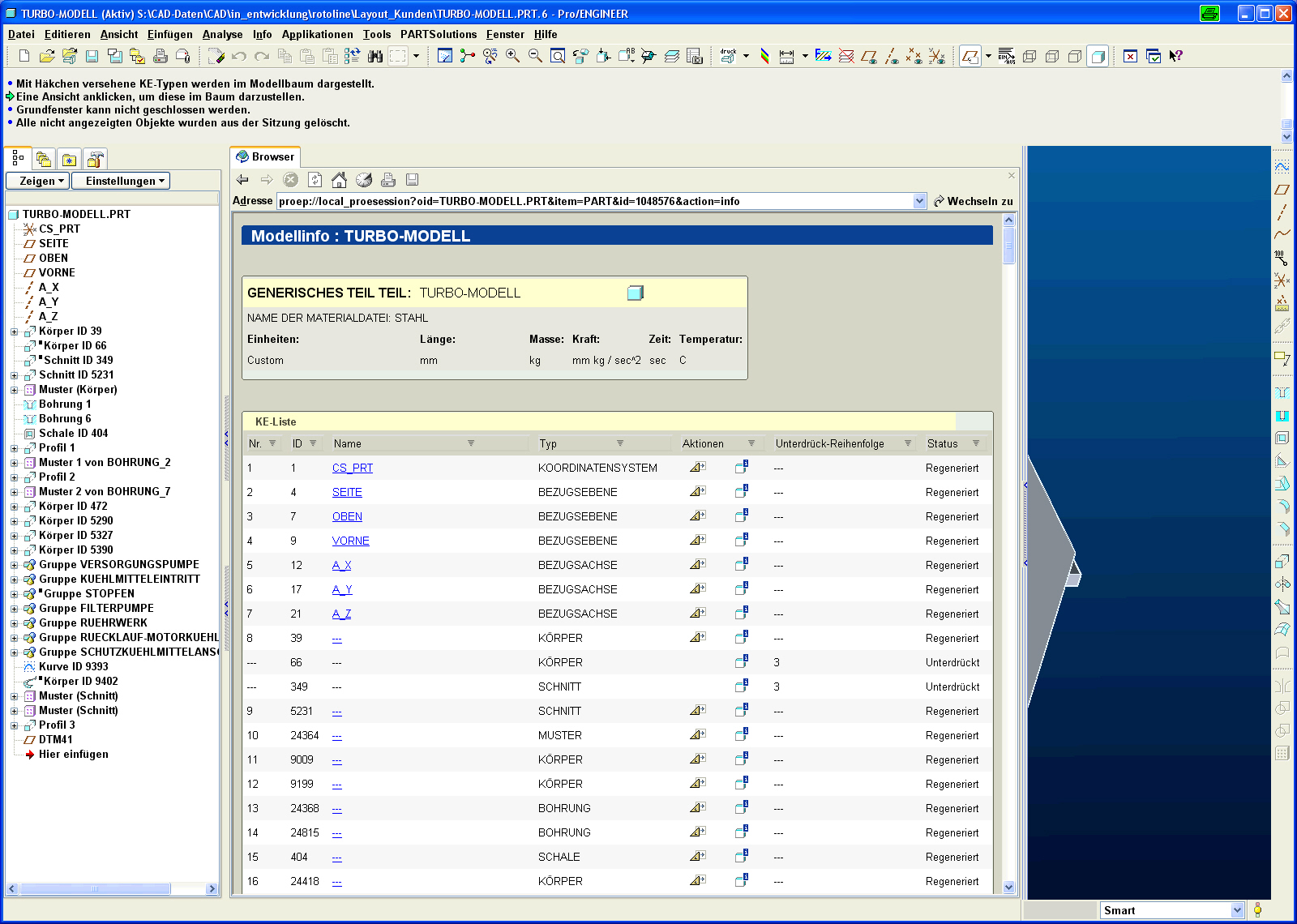Open the Applikationen menu
Viewport: 1297px width, 924px height.
coord(317,34)
